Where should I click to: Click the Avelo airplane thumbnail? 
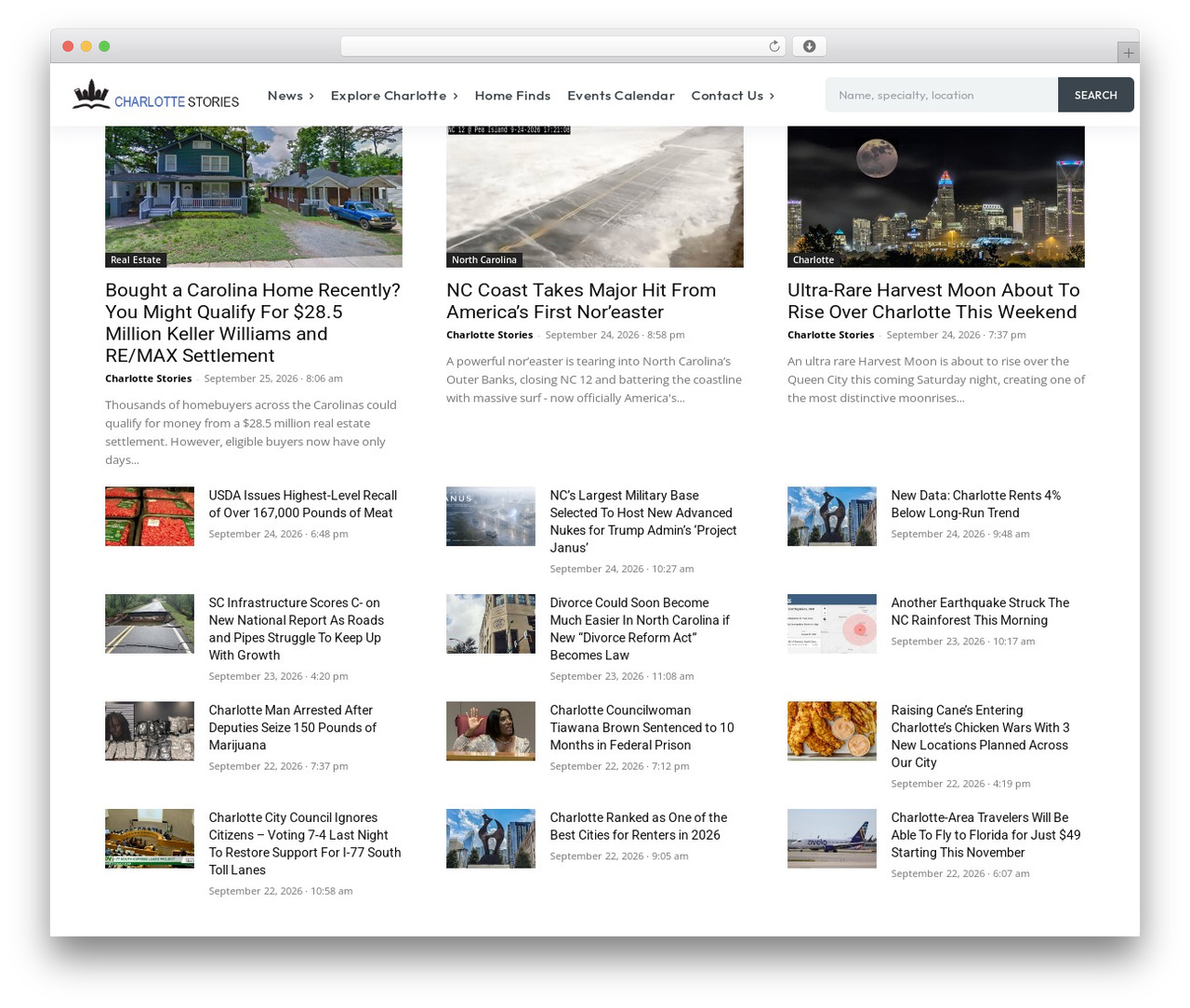point(832,839)
